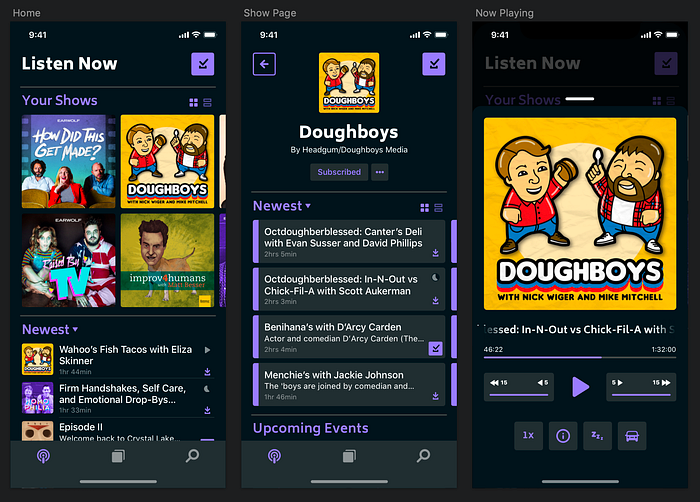Tap progress icon on In-N-Out vs Chick-Fil-A episode
Image resolution: width=700 pixels, height=502 pixels.
coord(435,278)
